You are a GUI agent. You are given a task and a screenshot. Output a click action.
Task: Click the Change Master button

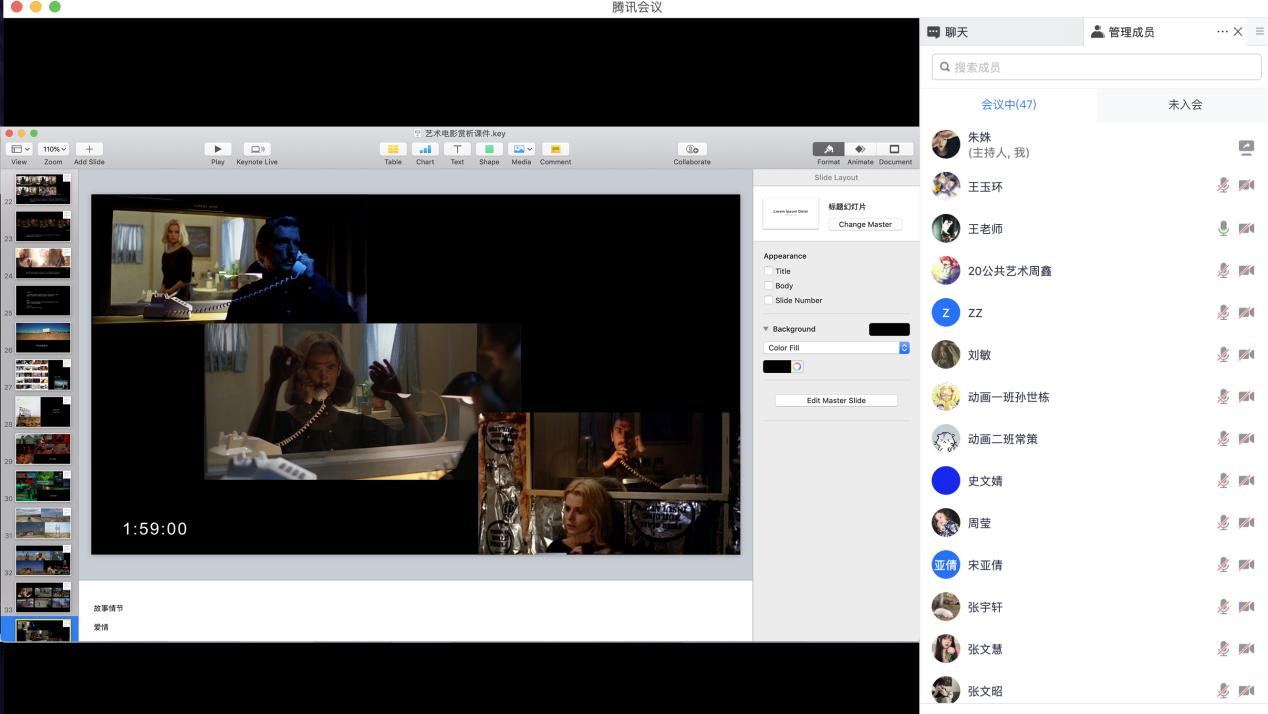(x=865, y=224)
